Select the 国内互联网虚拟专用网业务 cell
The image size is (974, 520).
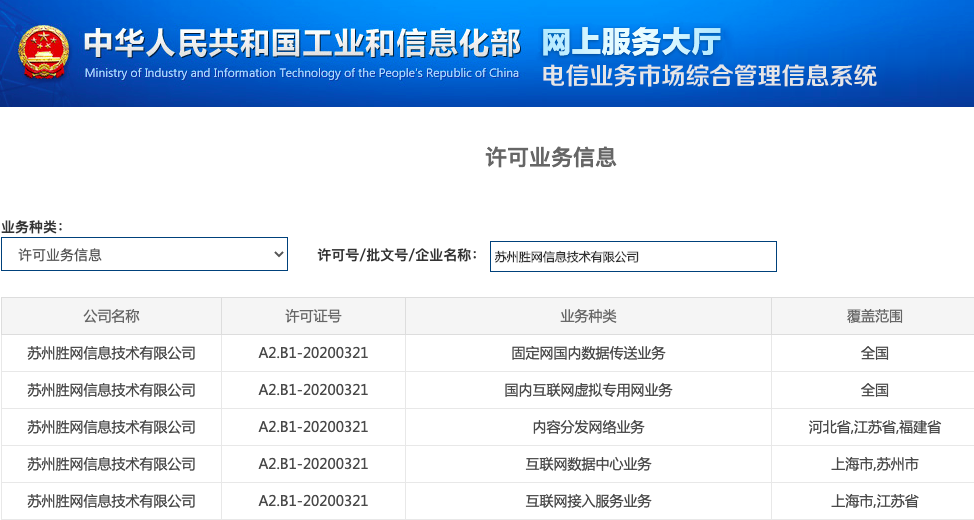point(588,390)
